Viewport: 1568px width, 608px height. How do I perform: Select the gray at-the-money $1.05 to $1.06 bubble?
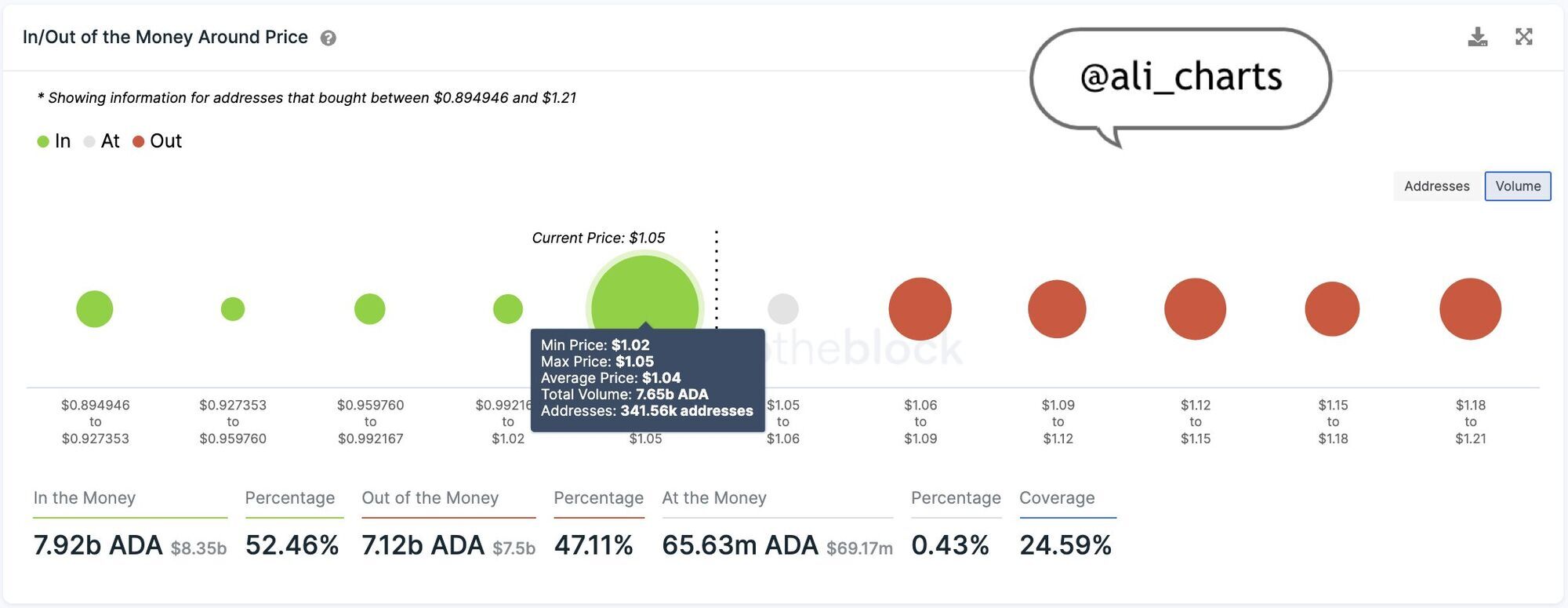point(782,309)
